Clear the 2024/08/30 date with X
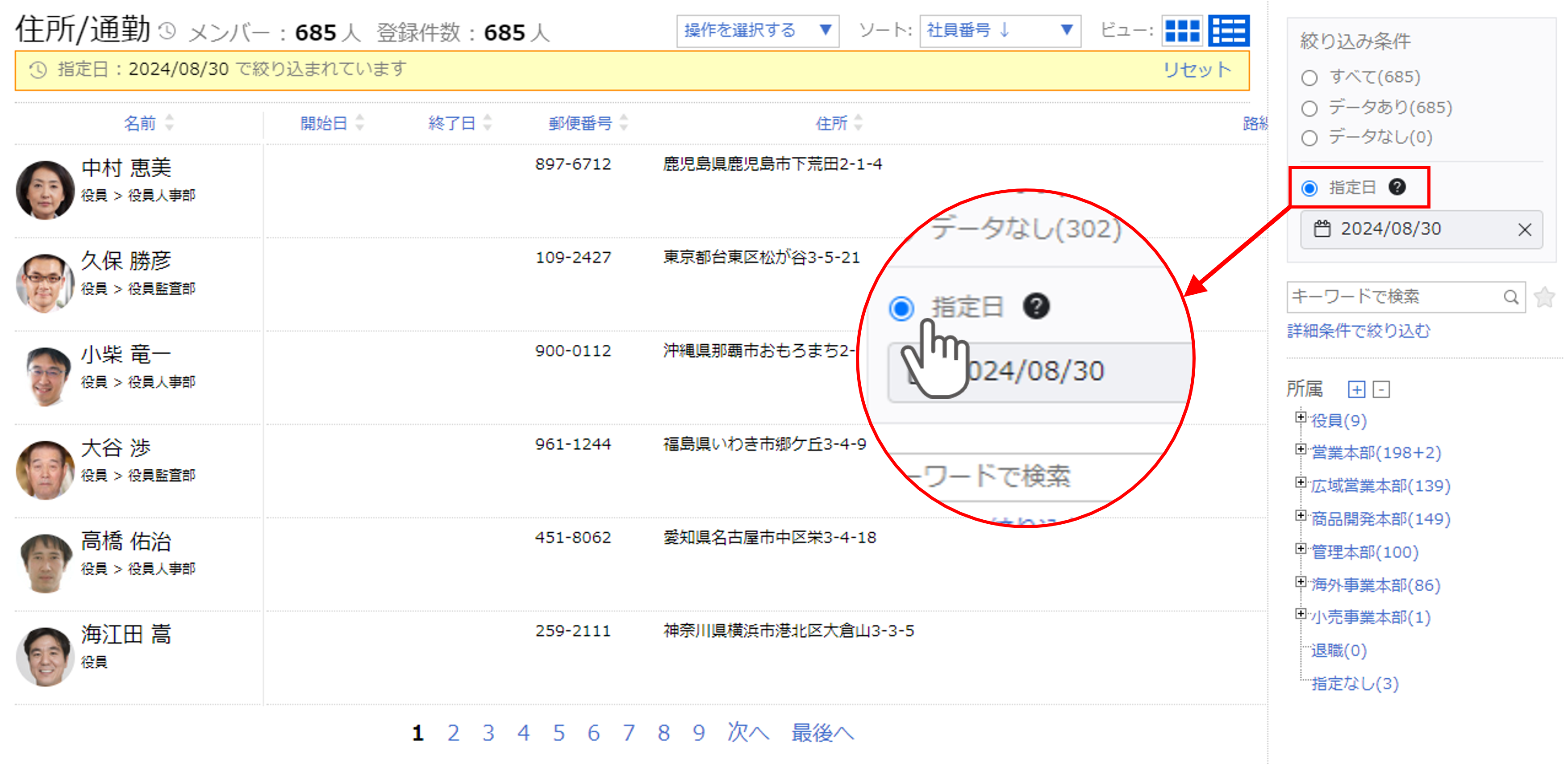The image size is (1568, 764). pos(1524,230)
